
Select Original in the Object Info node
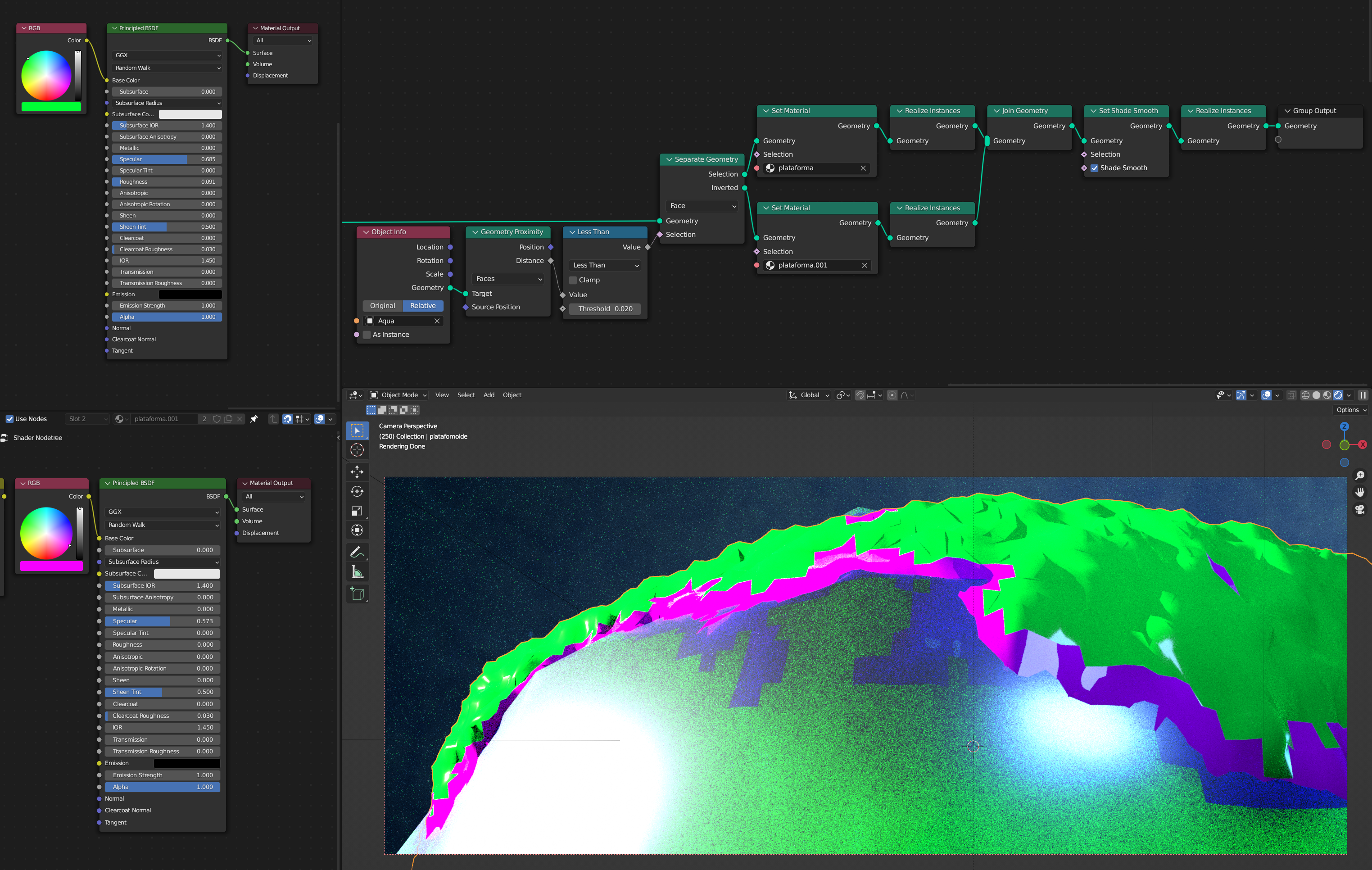[x=382, y=306]
